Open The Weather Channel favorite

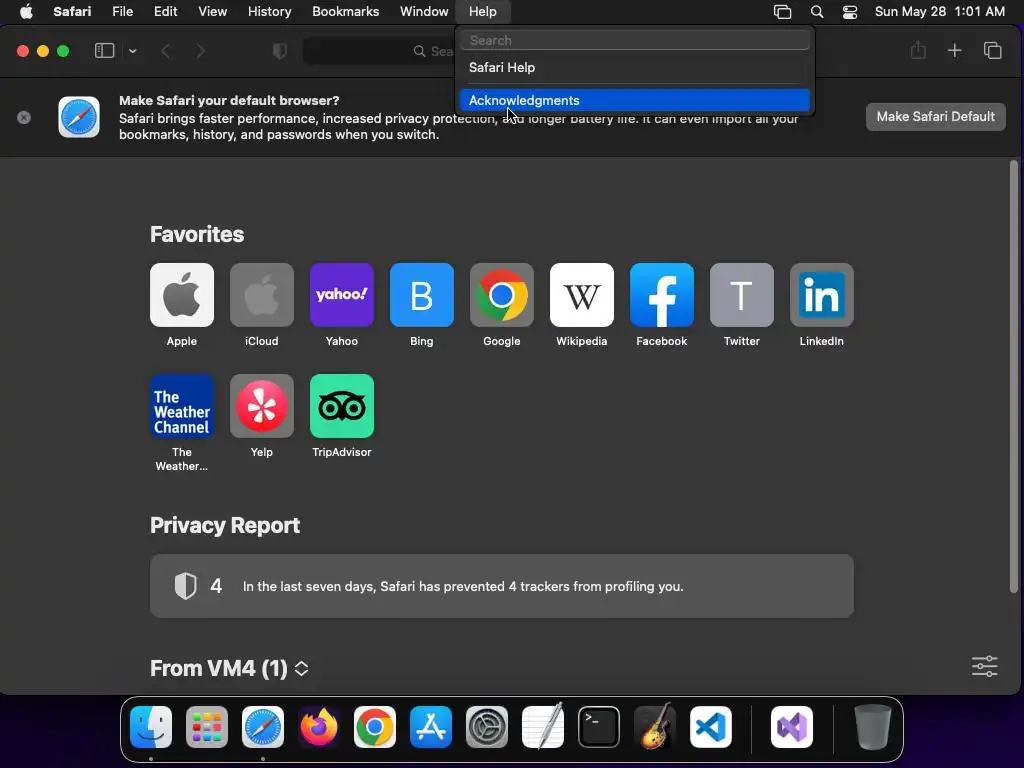(182, 406)
